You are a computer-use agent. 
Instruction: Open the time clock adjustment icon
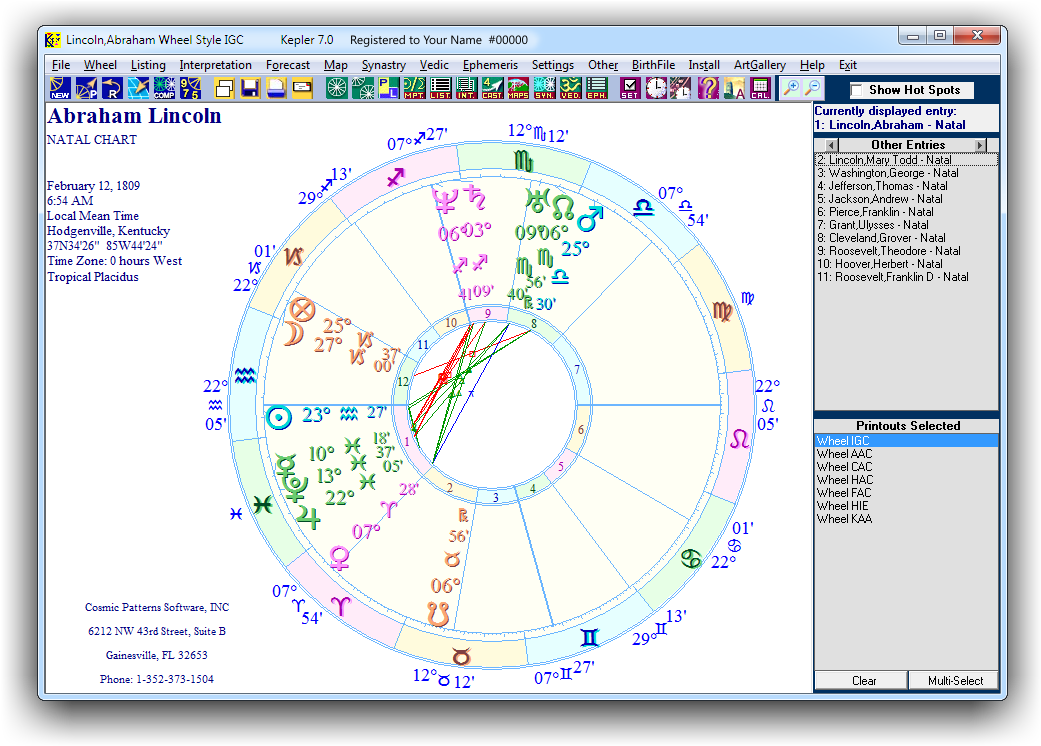658,89
